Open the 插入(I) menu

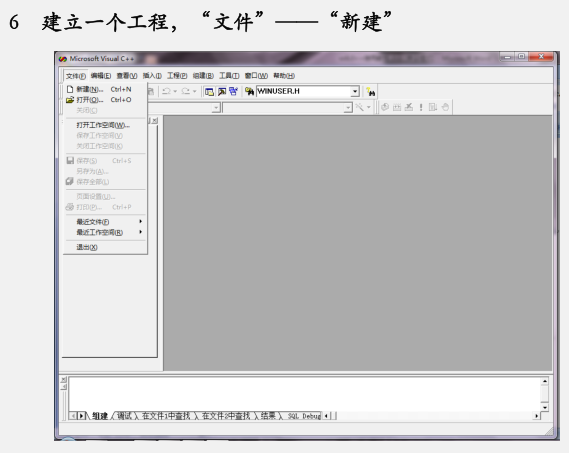pyautogui.click(x=152, y=76)
